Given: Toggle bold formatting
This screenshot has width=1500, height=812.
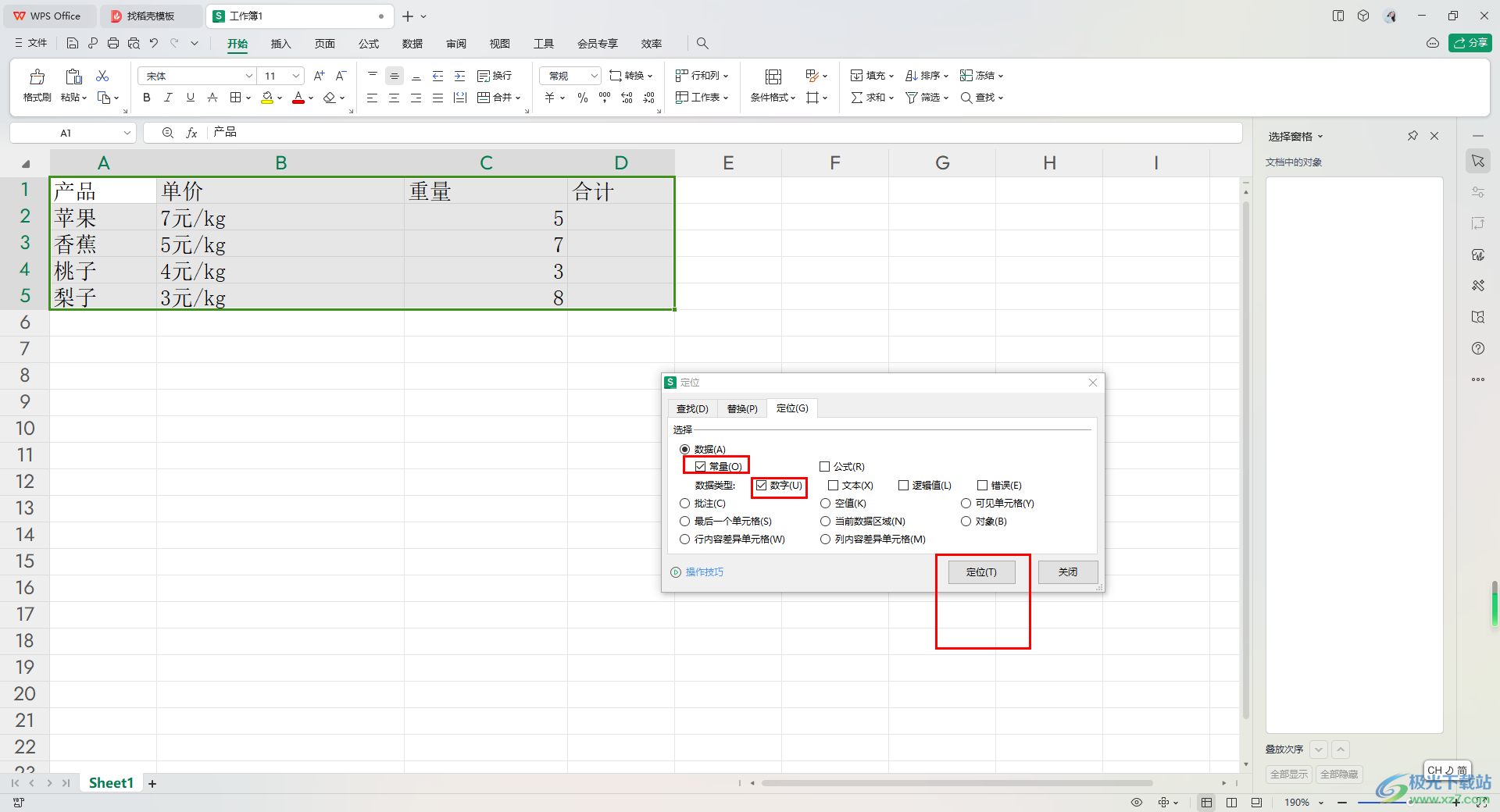Looking at the screenshot, I should tap(146, 98).
